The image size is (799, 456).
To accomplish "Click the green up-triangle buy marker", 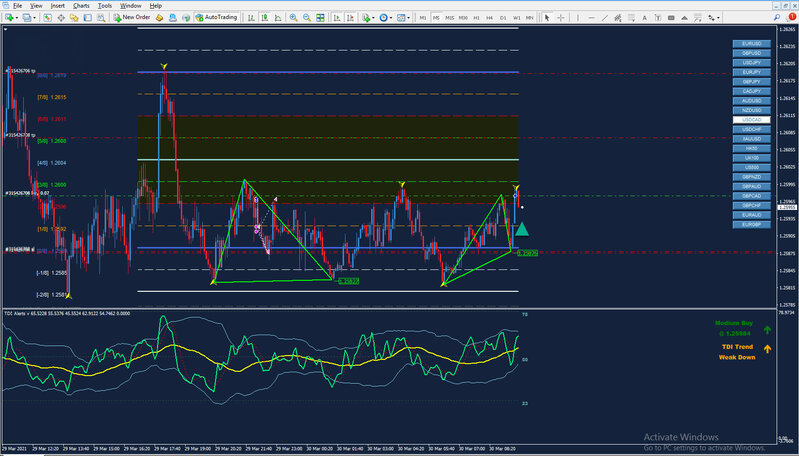I will pyautogui.click(x=521, y=228).
